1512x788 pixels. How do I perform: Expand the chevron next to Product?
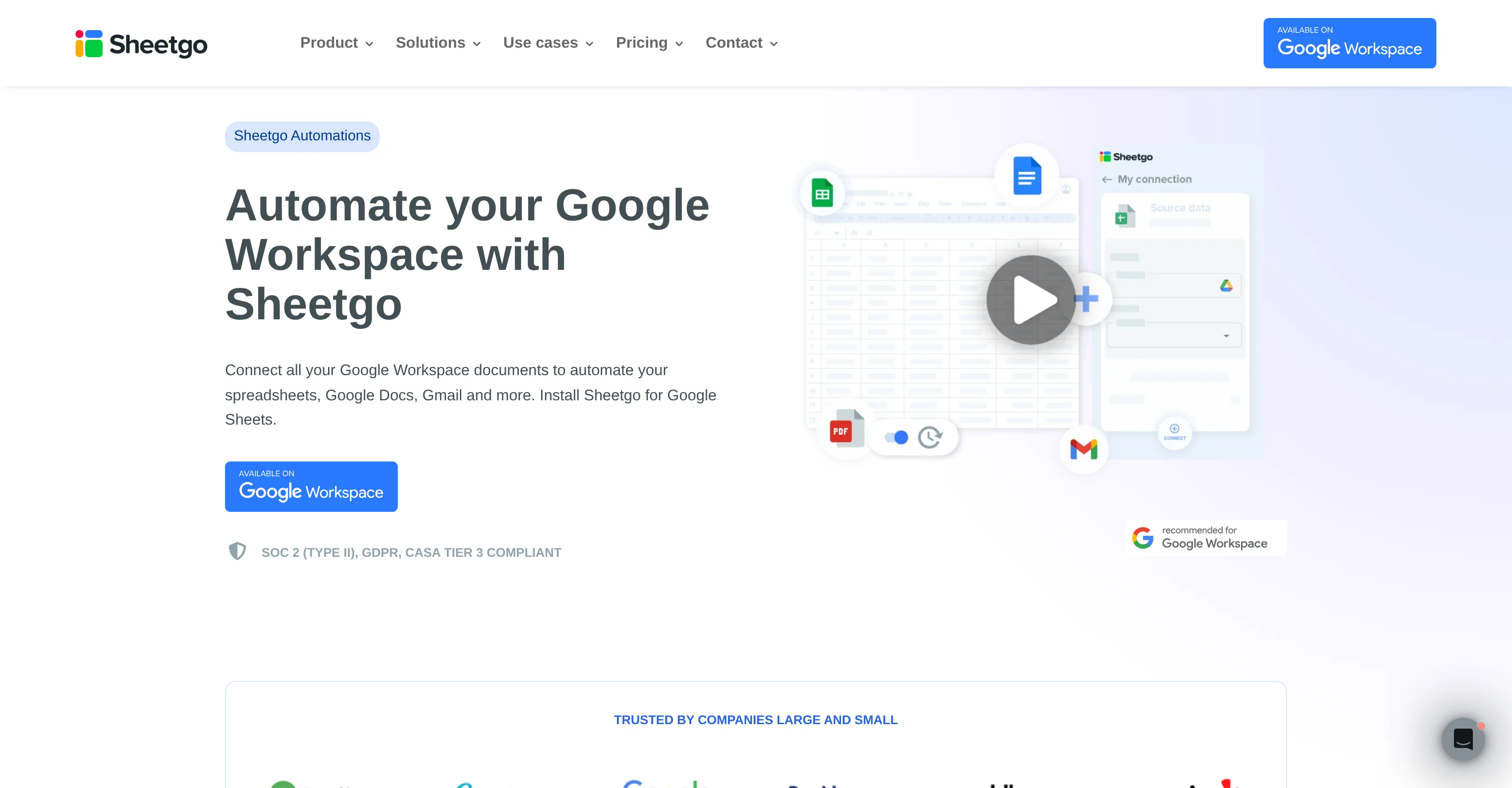click(369, 44)
